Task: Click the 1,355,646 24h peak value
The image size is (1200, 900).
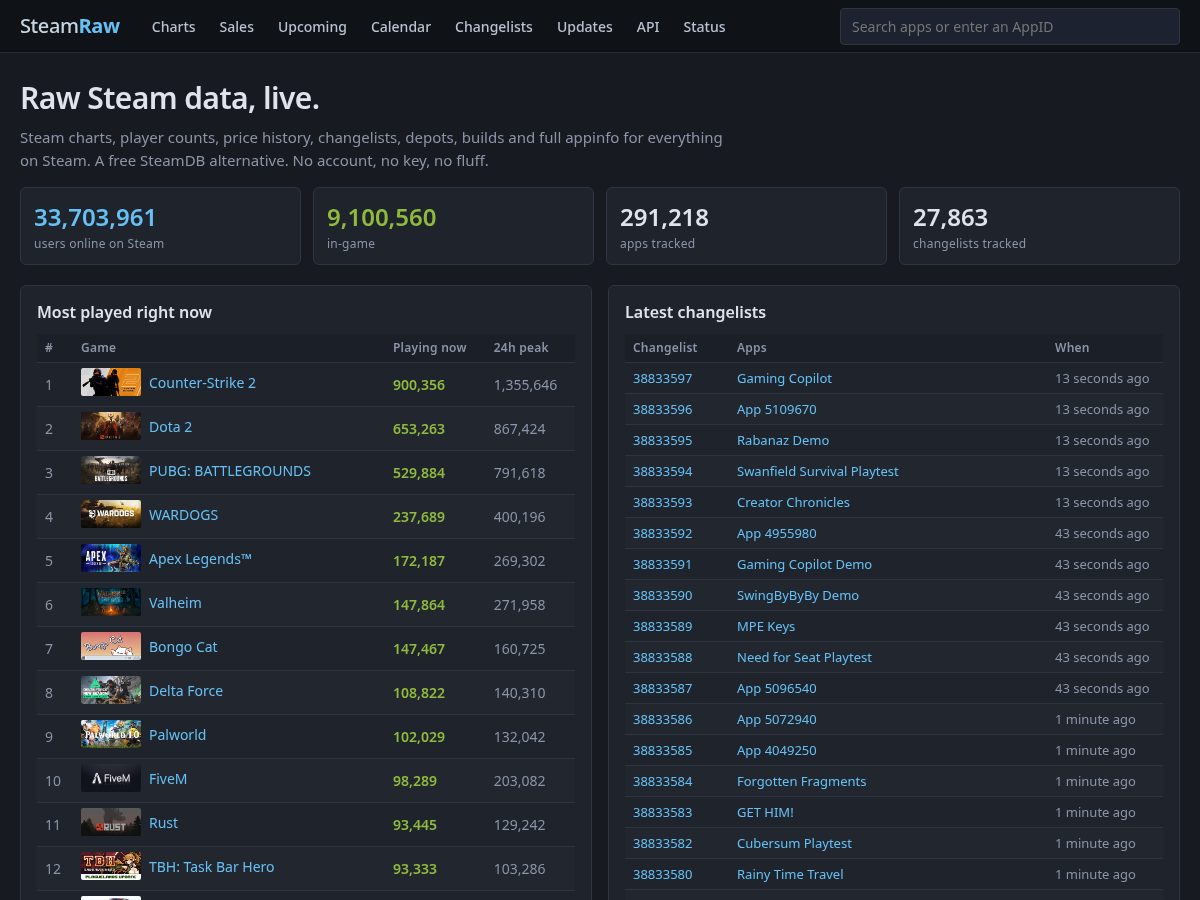Action: click(525, 385)
